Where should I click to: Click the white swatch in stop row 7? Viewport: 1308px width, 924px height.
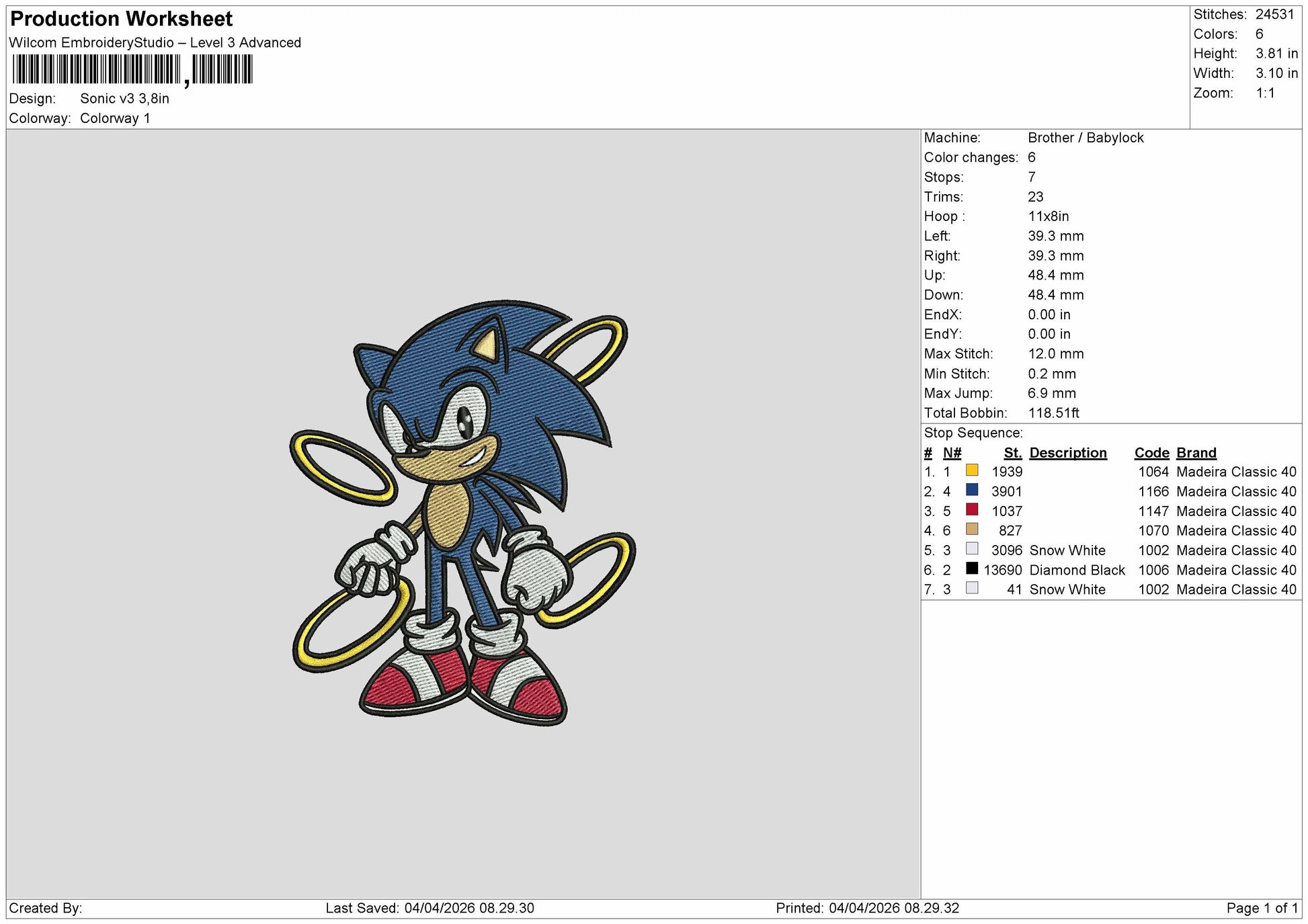tap(972, 588)
